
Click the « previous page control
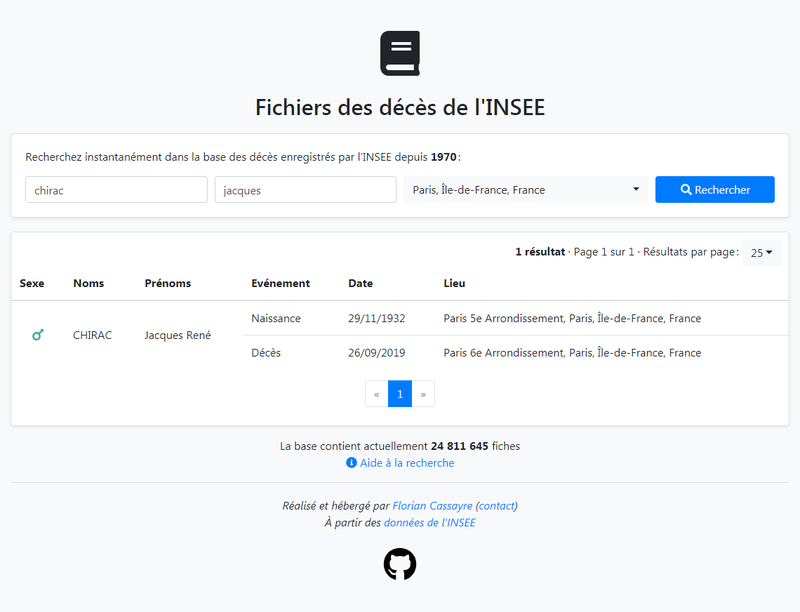click(x=375, y=393)
